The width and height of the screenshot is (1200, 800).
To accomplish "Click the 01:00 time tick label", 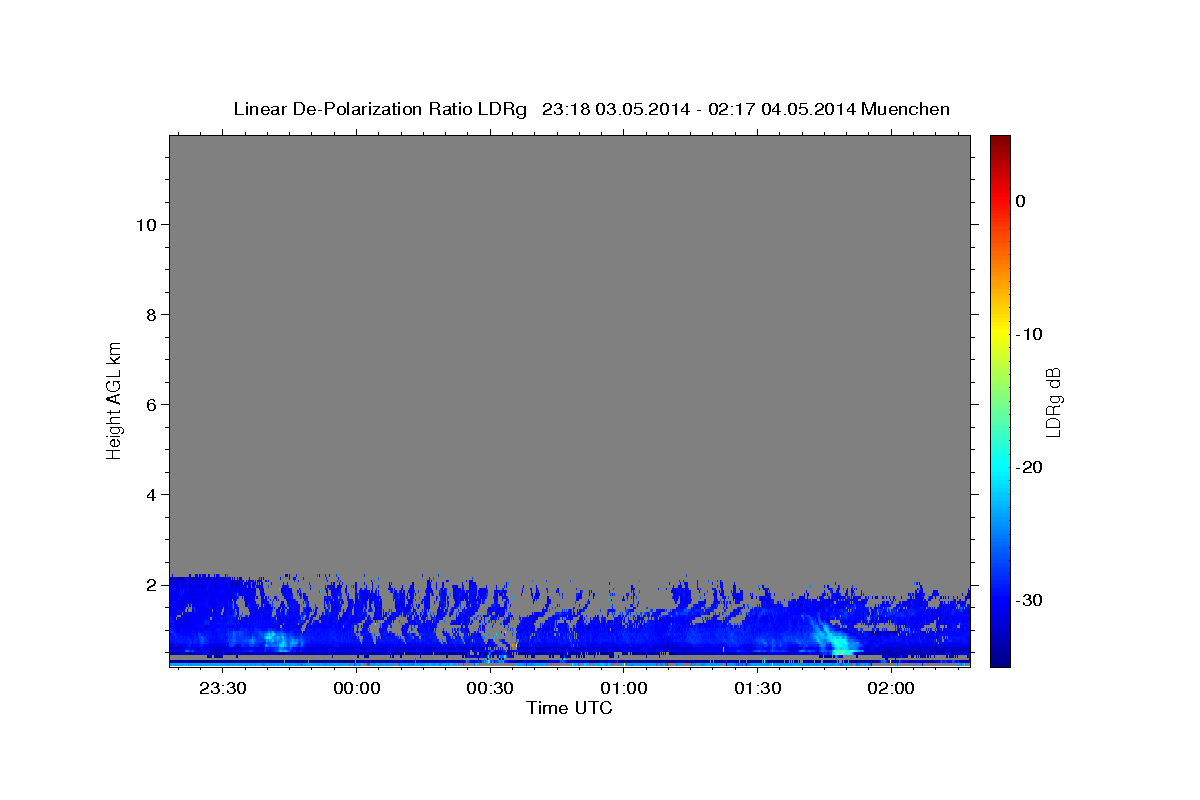I will pyautogui.click(x=623, y=689).
